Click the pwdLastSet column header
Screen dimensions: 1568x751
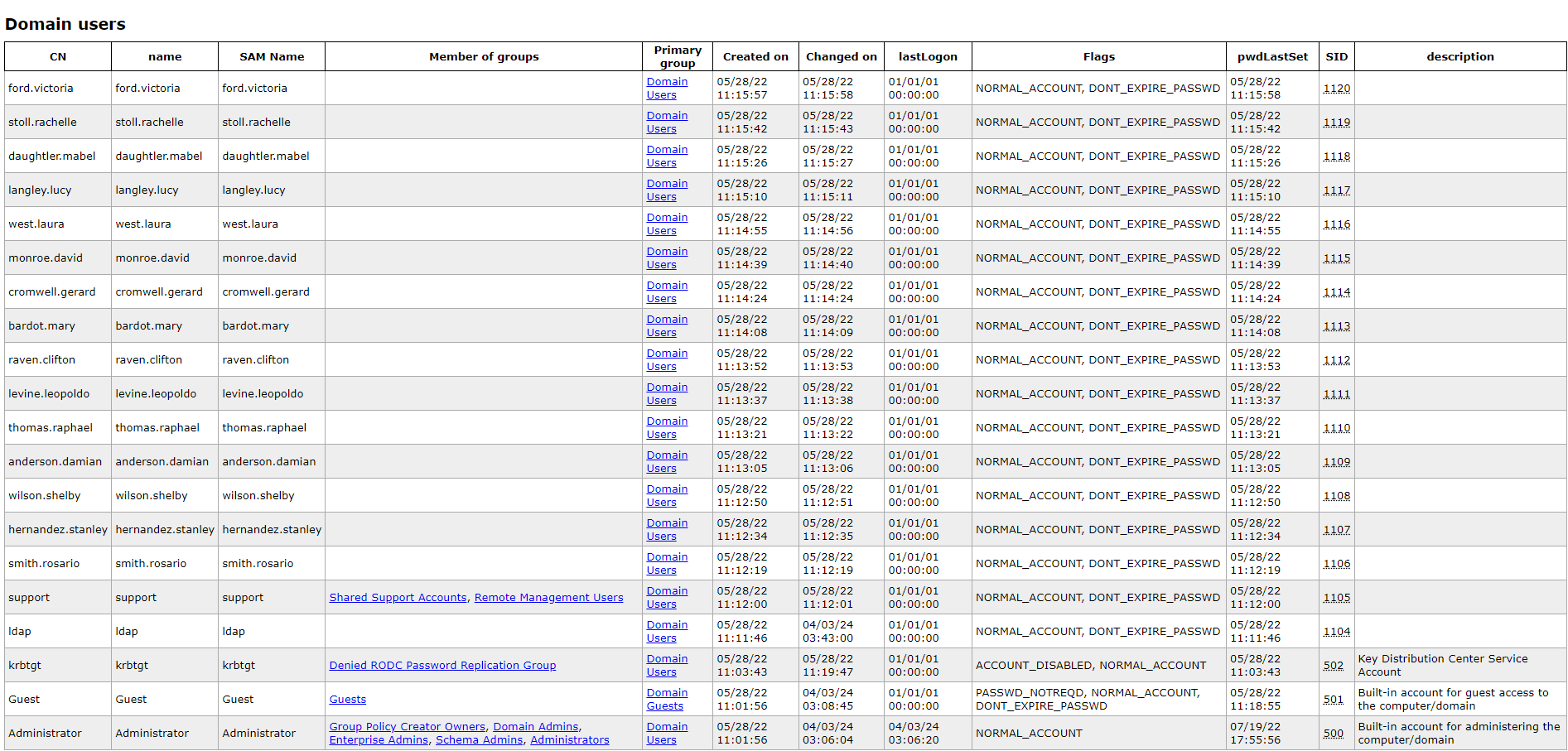click(x=1272, y=57)
